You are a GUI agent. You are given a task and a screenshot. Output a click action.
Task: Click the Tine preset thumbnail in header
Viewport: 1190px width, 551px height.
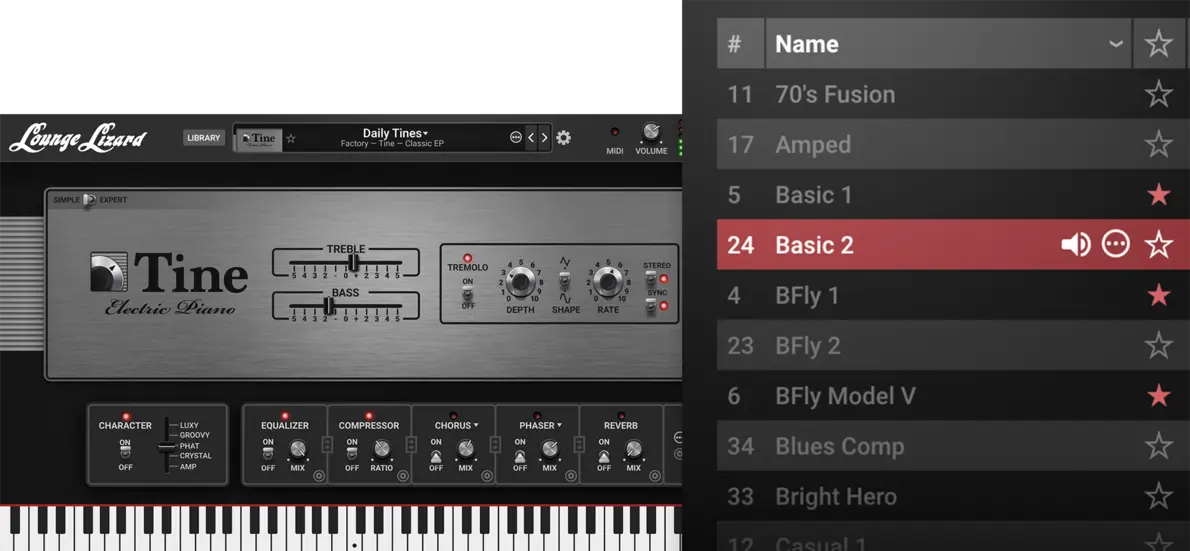click(259, 139)
